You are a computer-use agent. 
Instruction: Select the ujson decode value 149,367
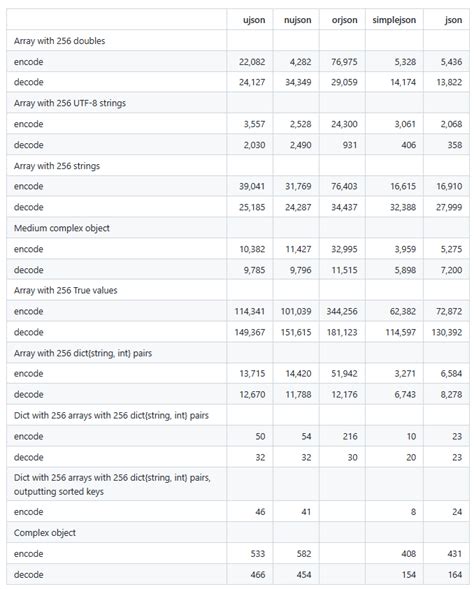pos(250,332)
